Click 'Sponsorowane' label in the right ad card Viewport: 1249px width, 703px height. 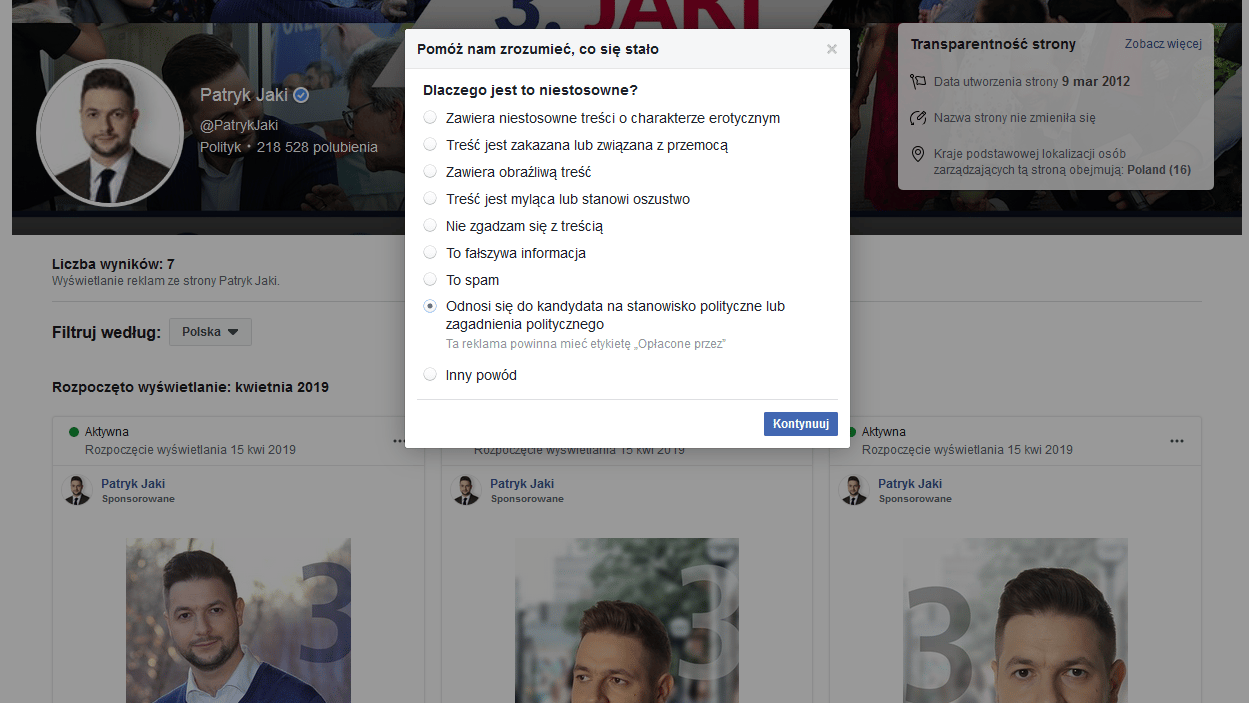tap(915, 499)
